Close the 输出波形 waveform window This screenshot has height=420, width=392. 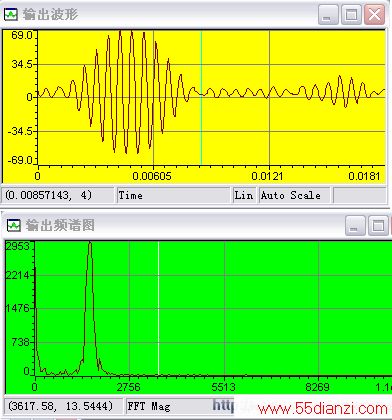click(x=374, y=15)
